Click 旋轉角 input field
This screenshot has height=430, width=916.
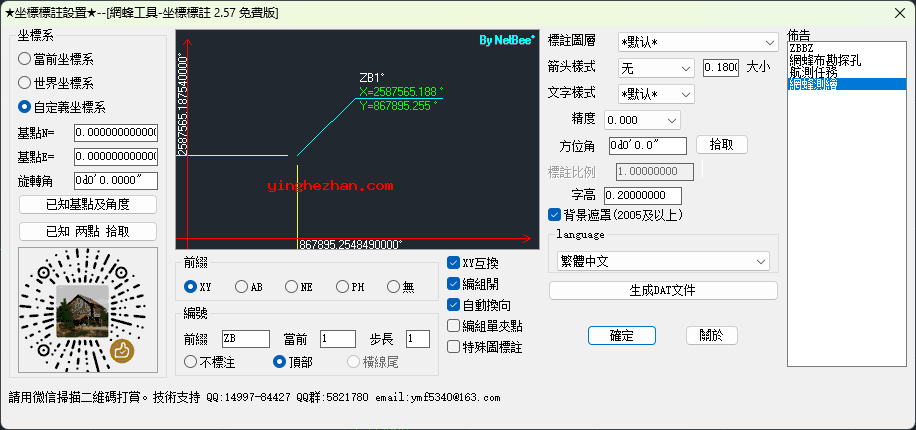click(116, 181)
